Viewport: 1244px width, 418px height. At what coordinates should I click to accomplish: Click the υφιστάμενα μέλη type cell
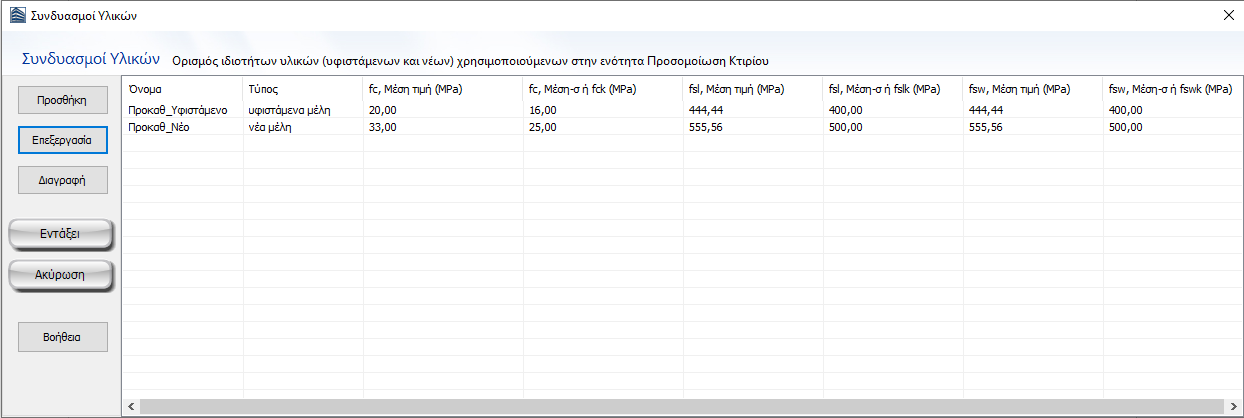pos(289,110)
